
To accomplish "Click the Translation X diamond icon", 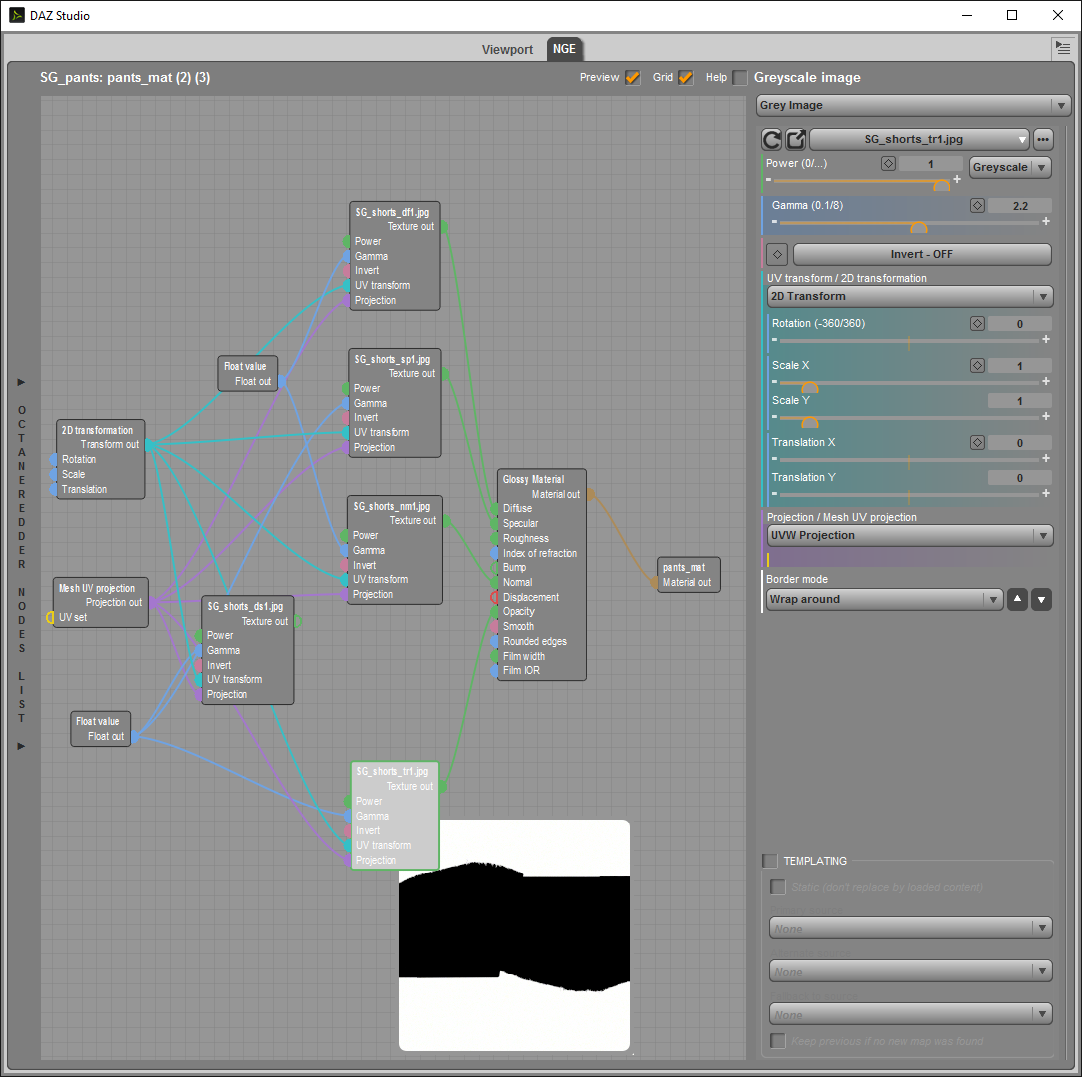I will click(977, 443).
